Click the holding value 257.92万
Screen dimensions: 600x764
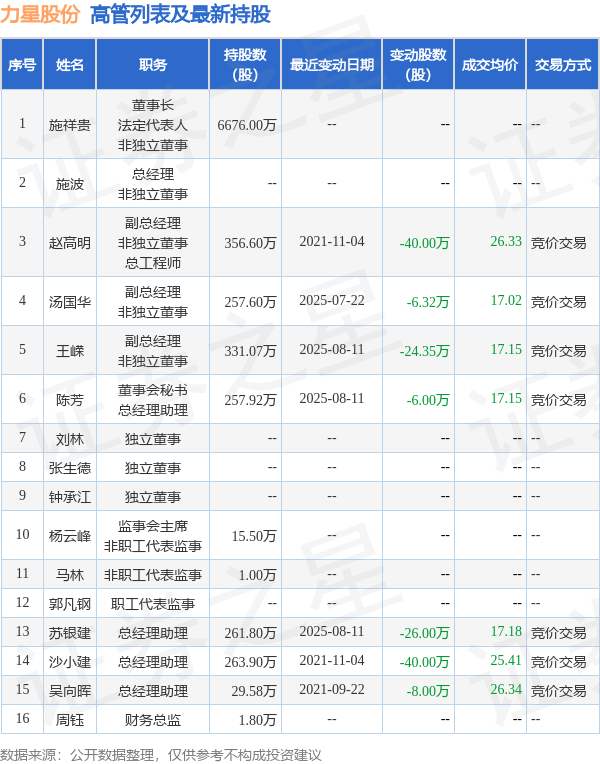tap(250, 400)
